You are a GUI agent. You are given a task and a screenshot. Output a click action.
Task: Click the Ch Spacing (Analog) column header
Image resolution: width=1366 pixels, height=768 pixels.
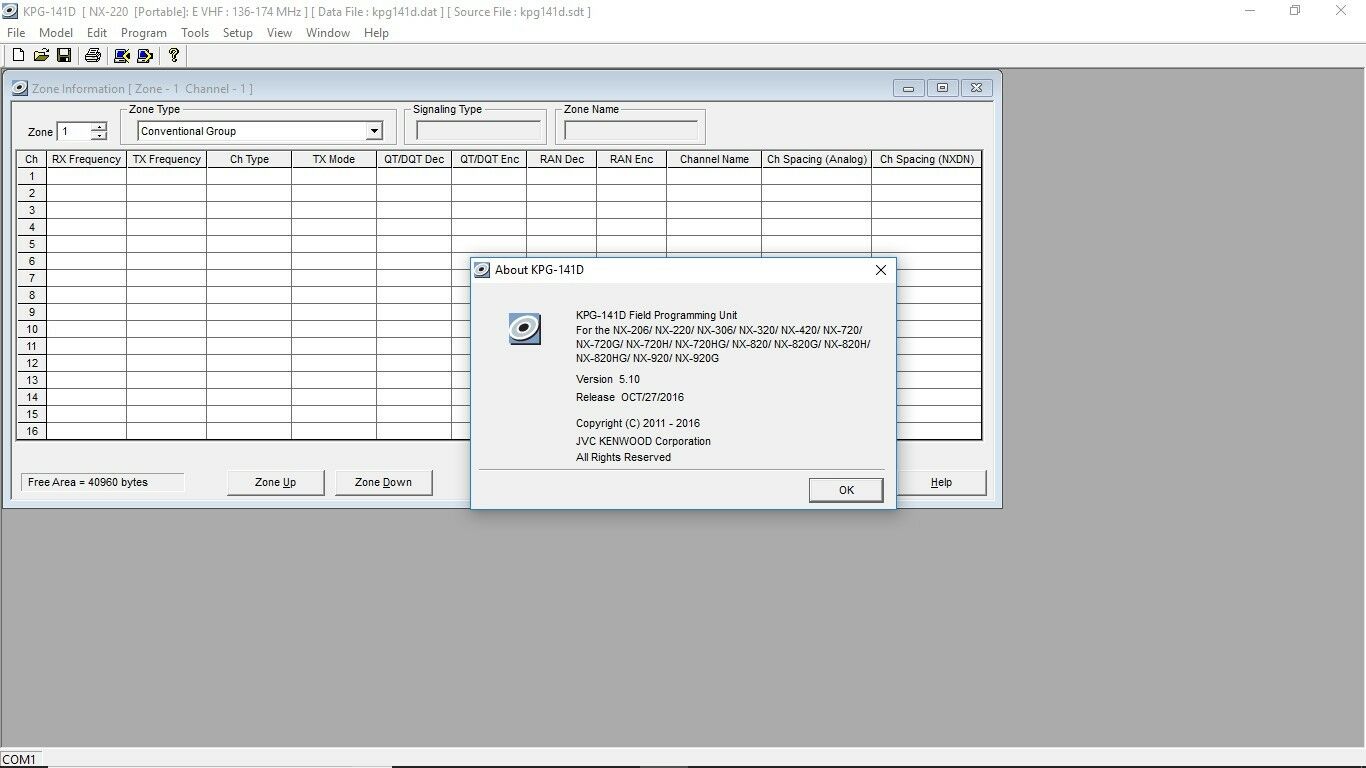coord(816,159)
